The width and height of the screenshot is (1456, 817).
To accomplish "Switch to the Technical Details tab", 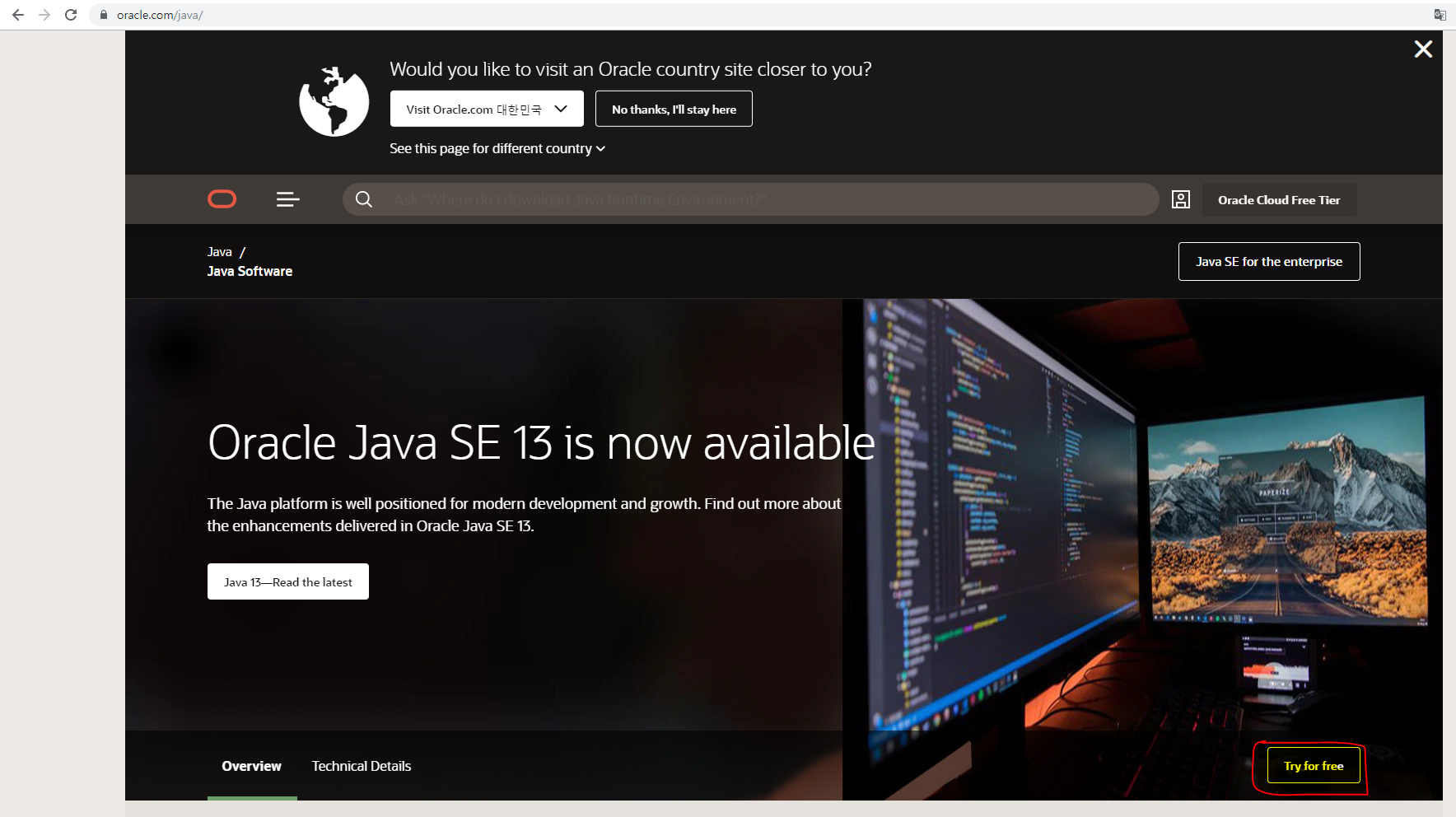I will (362, 766).
